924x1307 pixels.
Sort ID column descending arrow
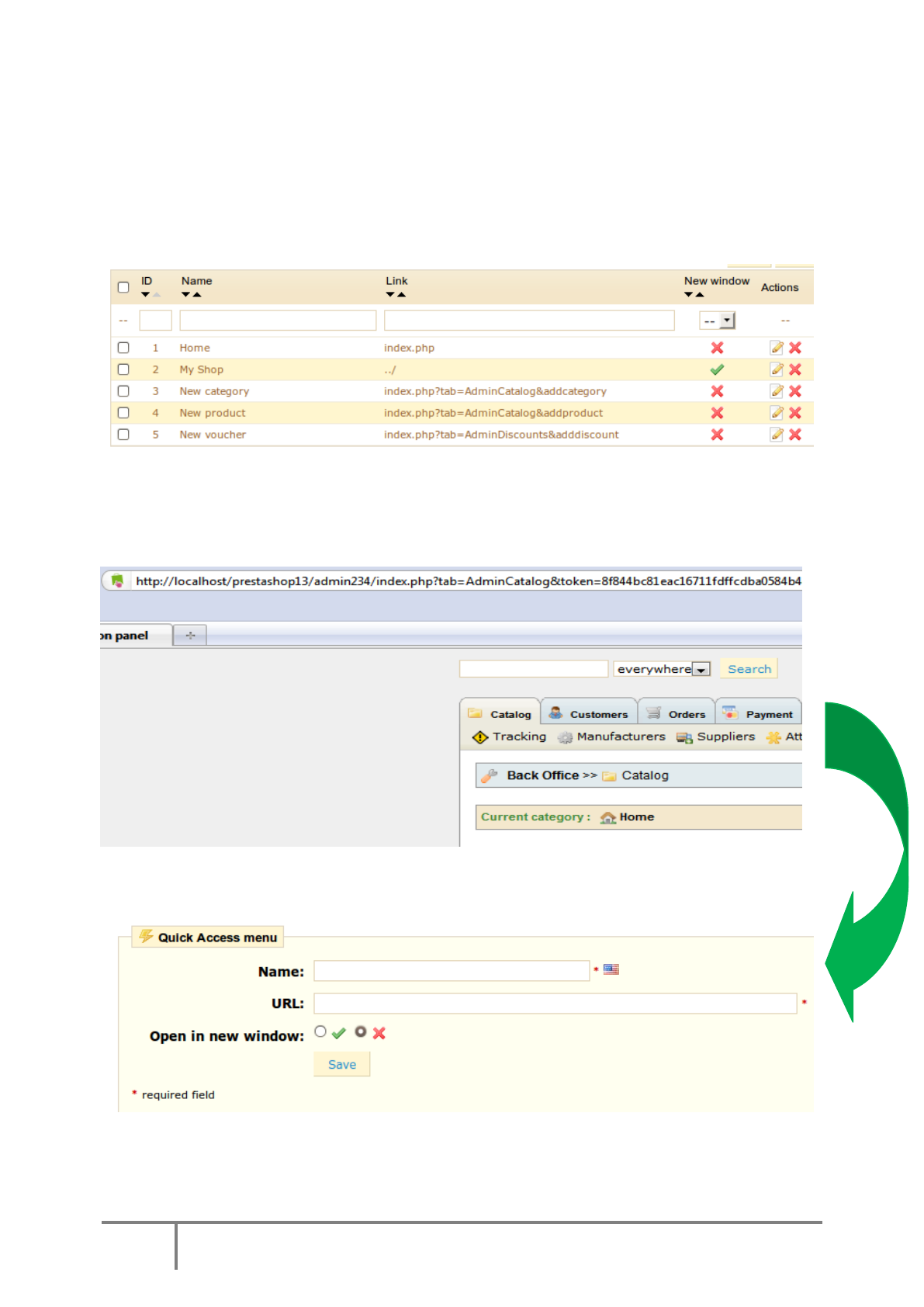point(145,295)
